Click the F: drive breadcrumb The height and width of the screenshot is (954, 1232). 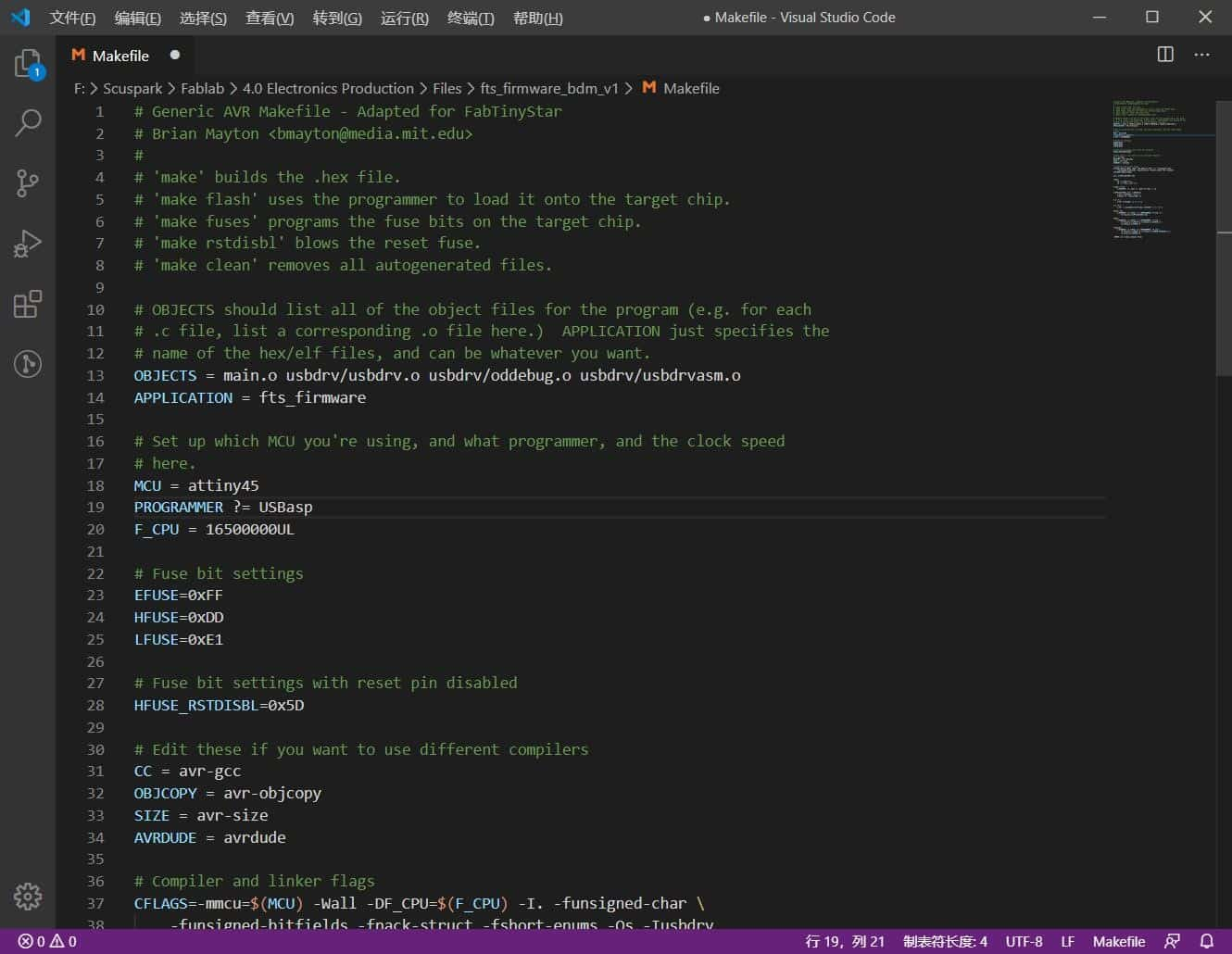click(x=80, y=88)
